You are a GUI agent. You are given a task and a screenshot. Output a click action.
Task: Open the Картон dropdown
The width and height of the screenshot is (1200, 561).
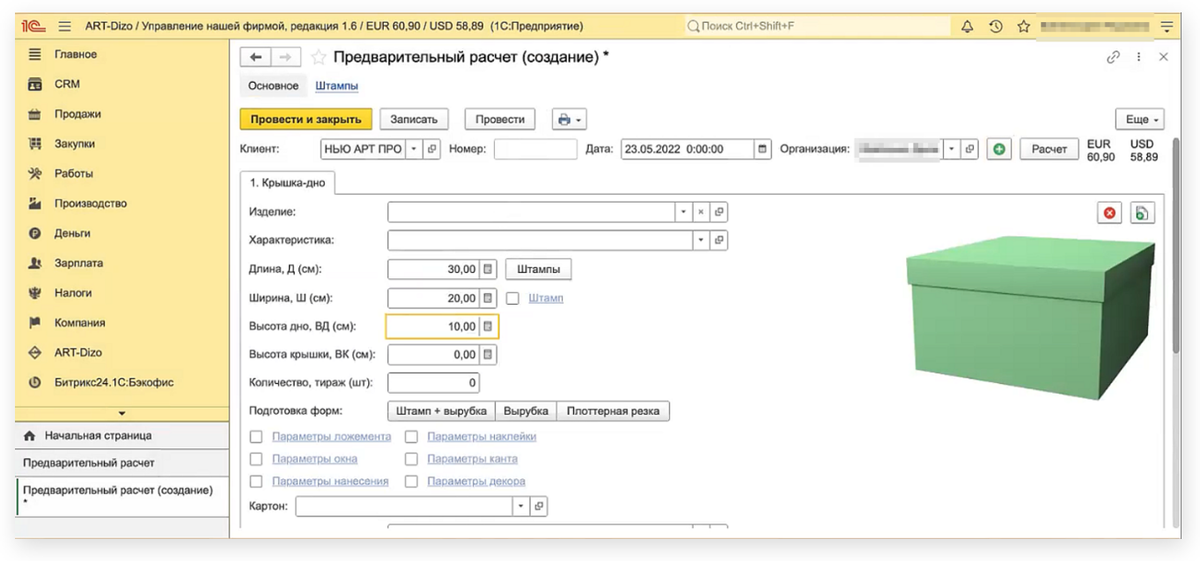(520, 507)
